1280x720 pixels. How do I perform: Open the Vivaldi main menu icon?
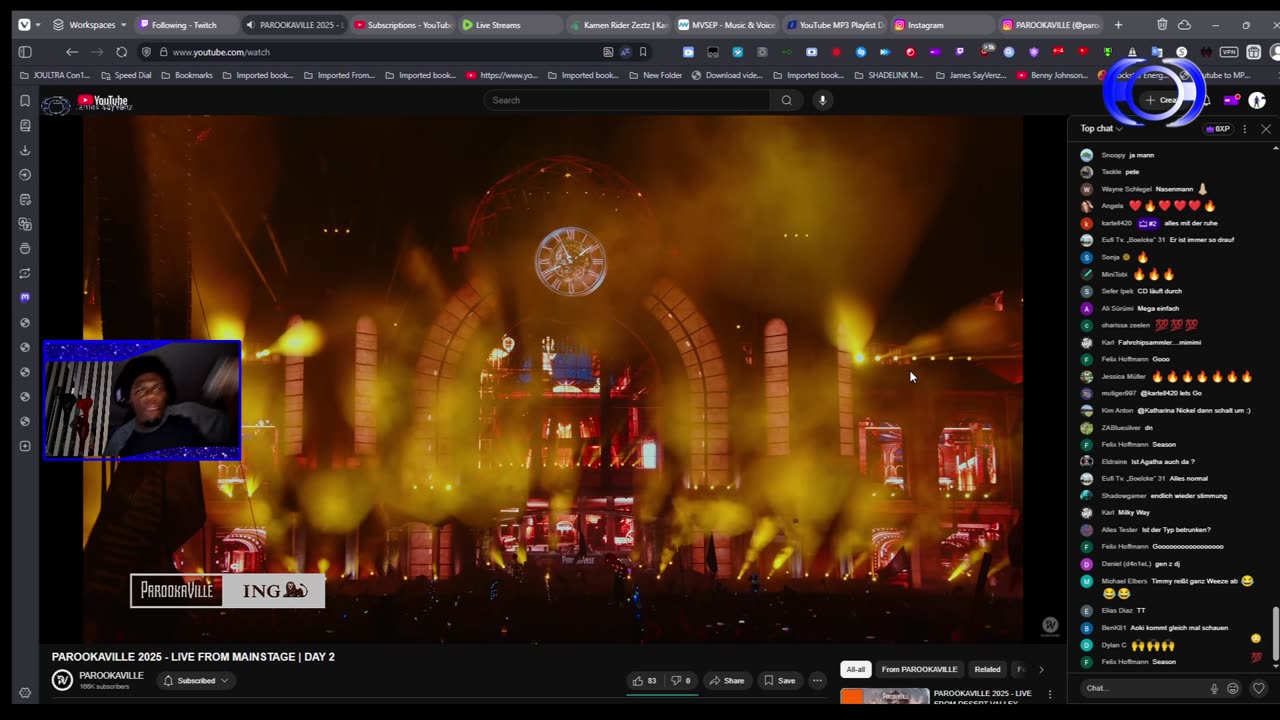[24, 25]
